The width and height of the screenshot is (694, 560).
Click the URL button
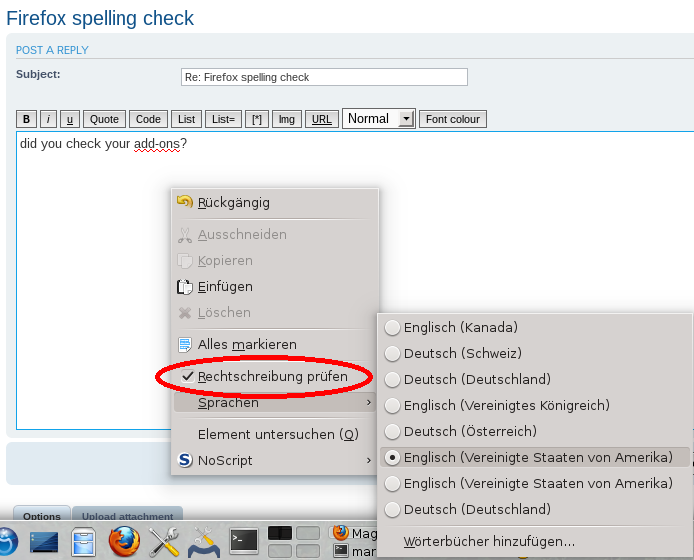322,119
